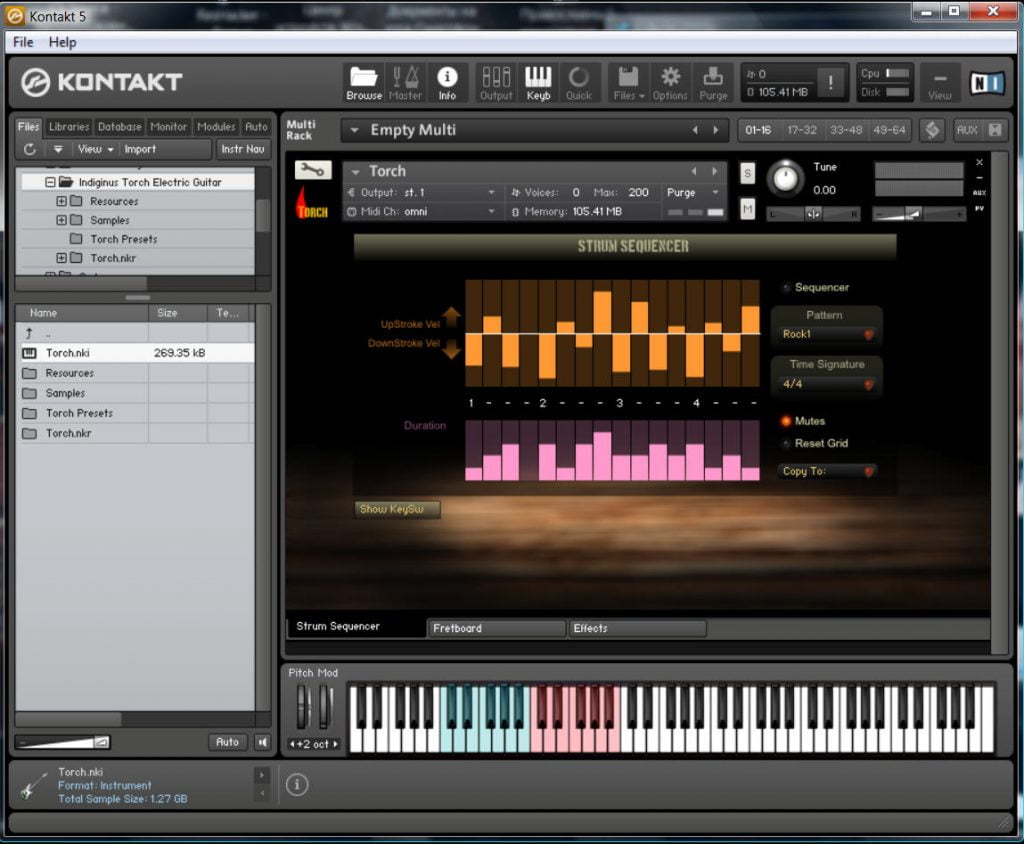Click the instrument volume slider
1024x844 pixels.
919,214
